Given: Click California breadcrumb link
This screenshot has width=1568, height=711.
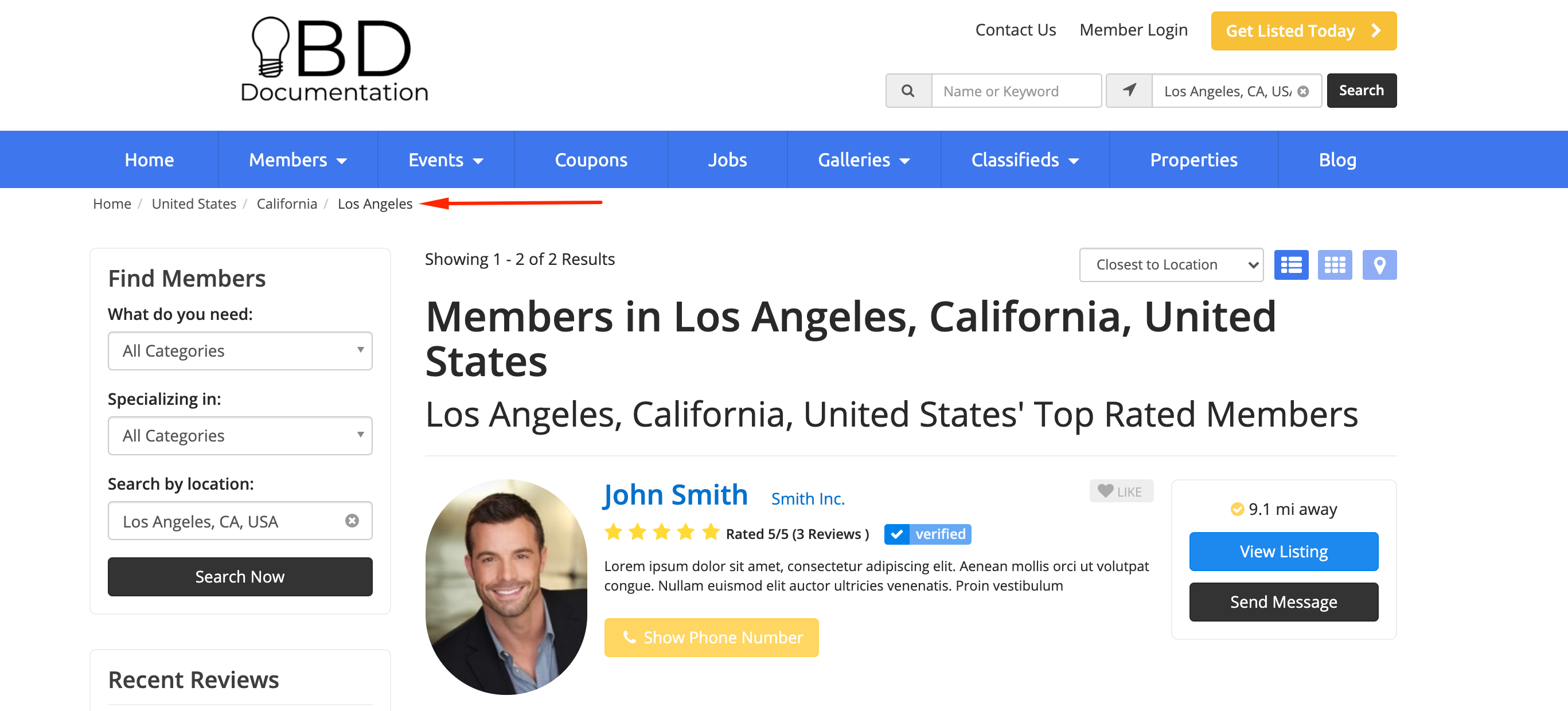Looking at the screenshot, I should (287, 204).
